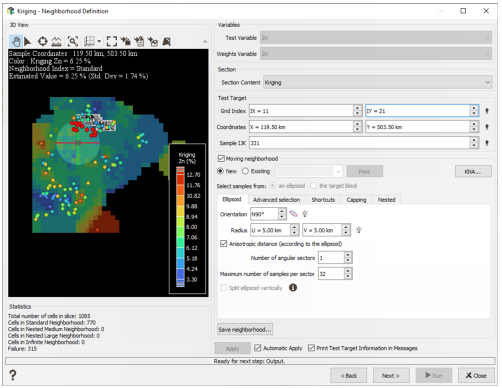This screenshot has width=502, height=388.
Task: Click the pin icon beside Sample IJK
Action: (x=487, y=143)
